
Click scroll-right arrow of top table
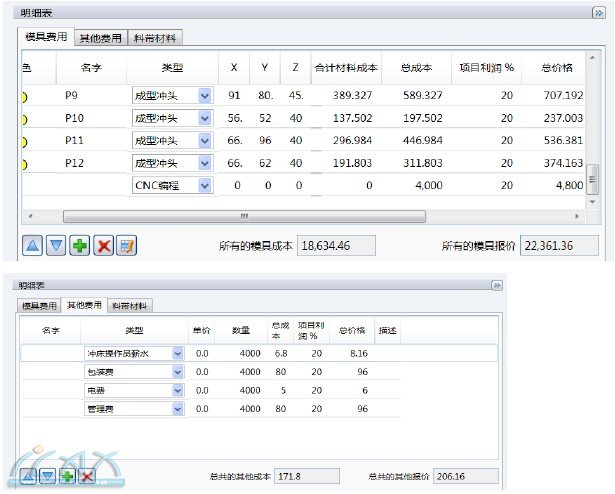tap(577, 216)
